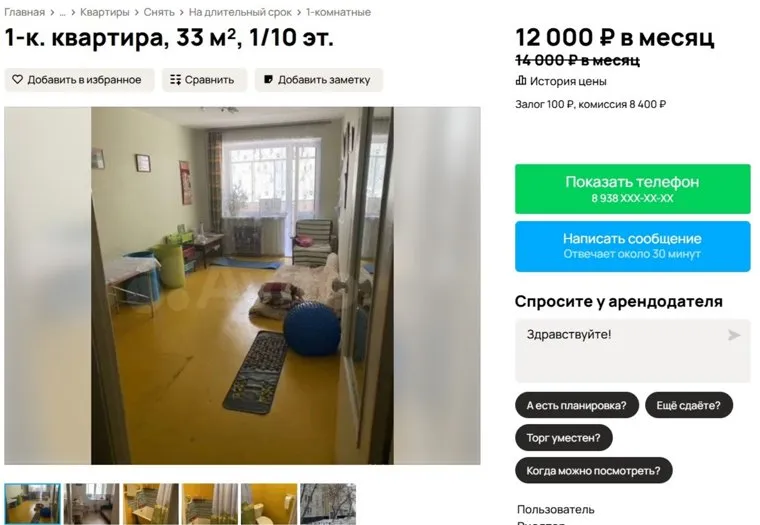Open the collapsed breadcrumb ellipsis
Screen dimensions: 760x525
coord(63,13)
